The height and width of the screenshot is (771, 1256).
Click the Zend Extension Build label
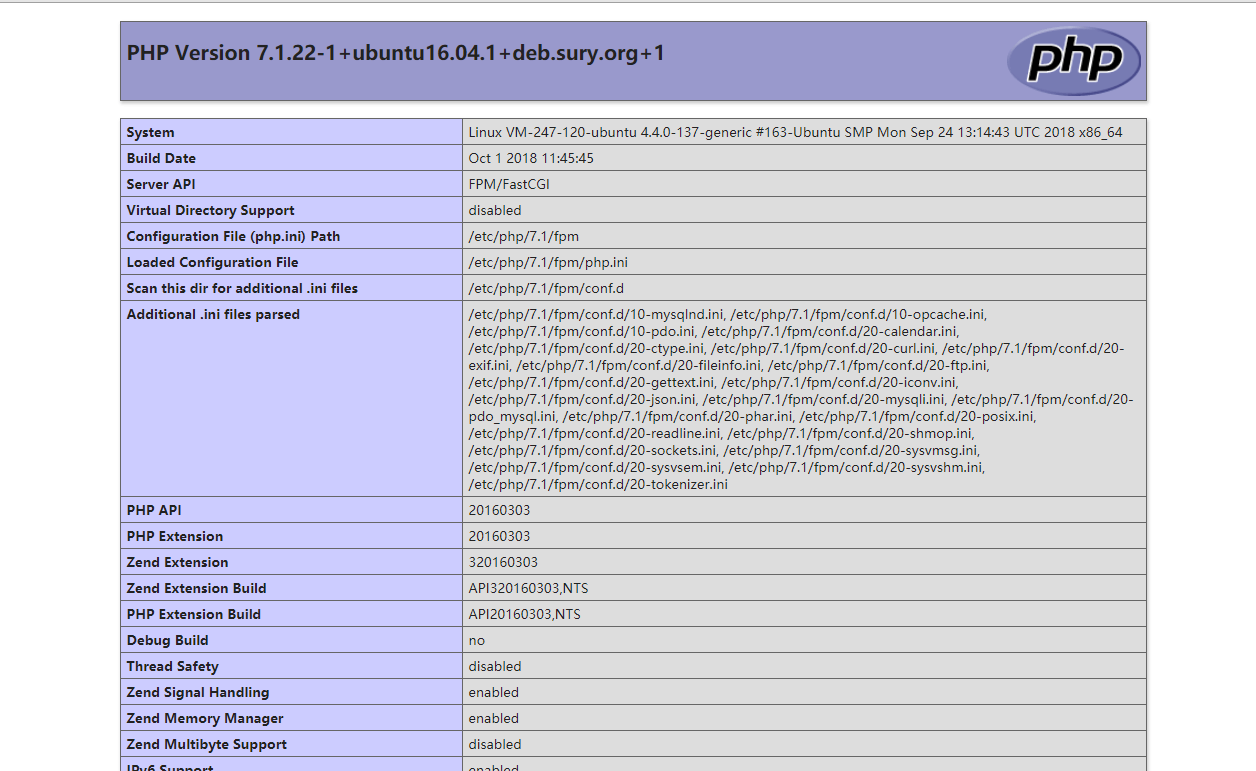[x=197, y=588]
